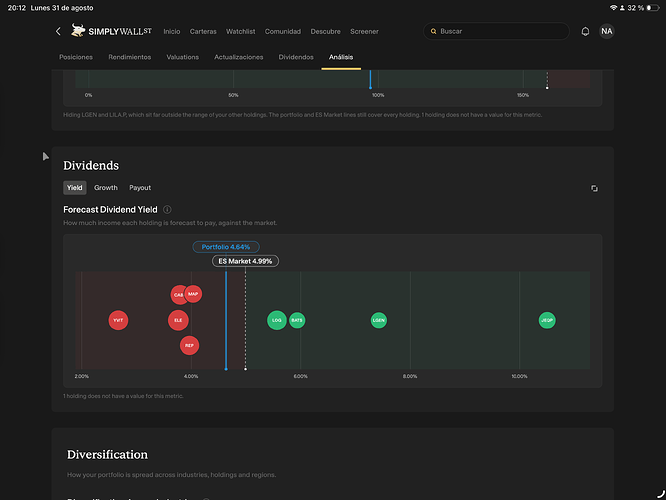Click the ES Market 4.99% label
666x500 pixels.
coord(246,261)
